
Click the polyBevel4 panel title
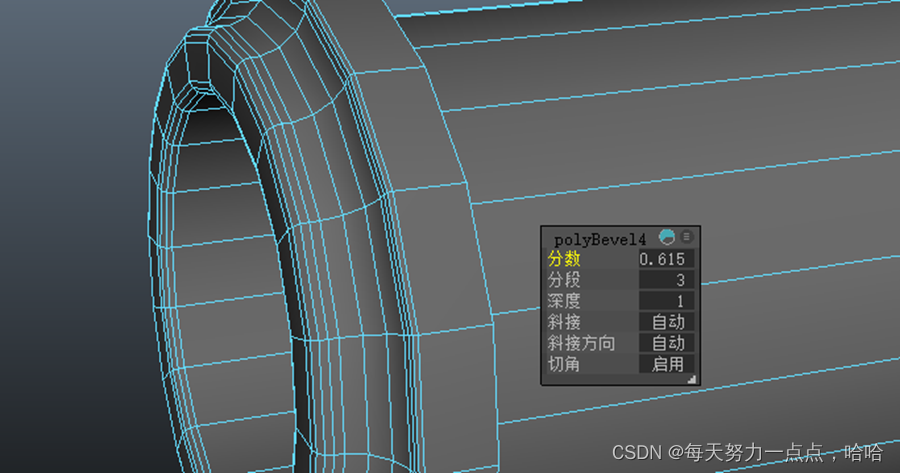[x=600, y=239]
